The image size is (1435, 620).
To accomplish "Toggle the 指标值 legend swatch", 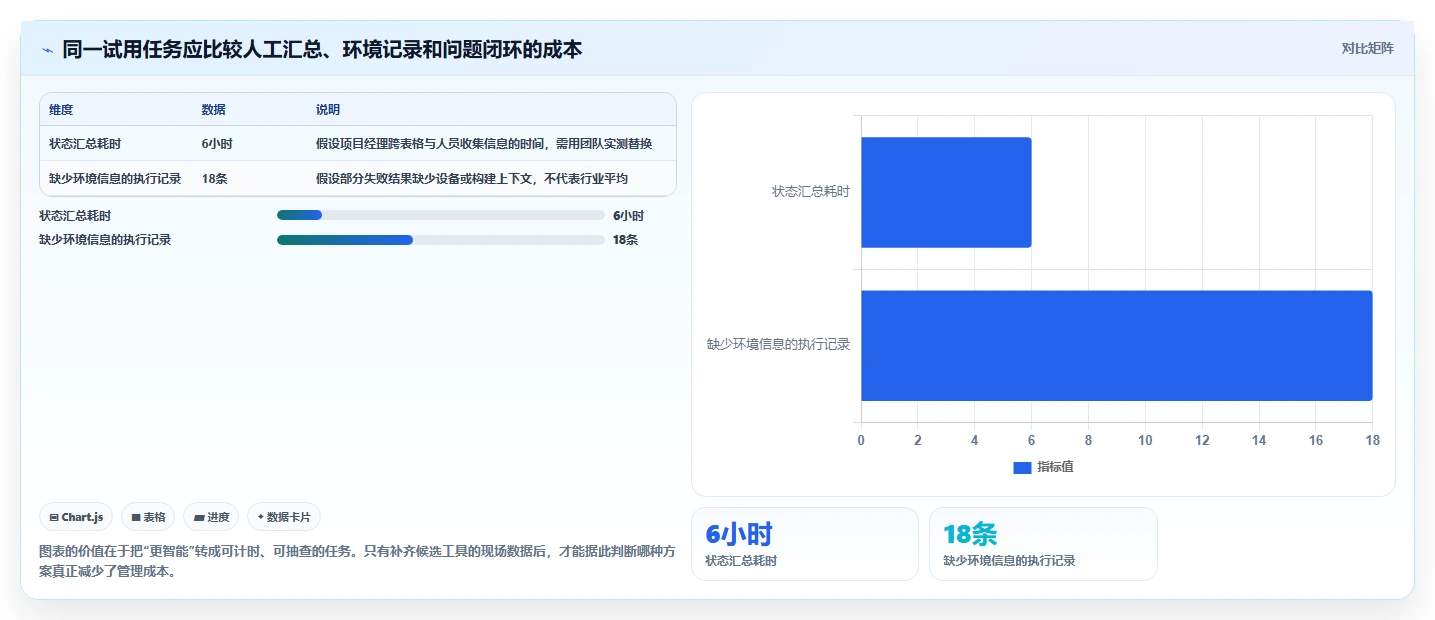I will click(1022, 468).
